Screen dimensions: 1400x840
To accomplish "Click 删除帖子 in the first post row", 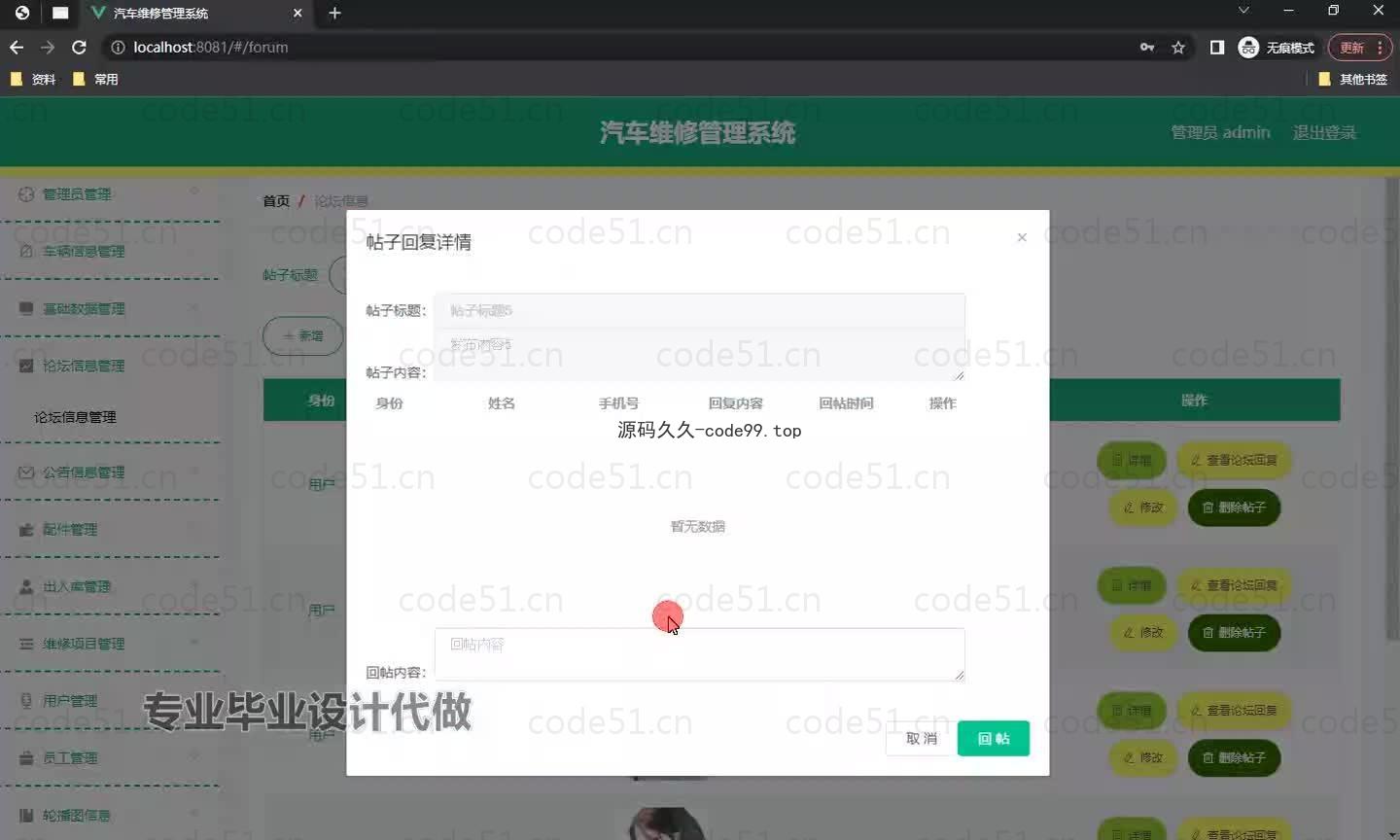I will (1234, 507).
